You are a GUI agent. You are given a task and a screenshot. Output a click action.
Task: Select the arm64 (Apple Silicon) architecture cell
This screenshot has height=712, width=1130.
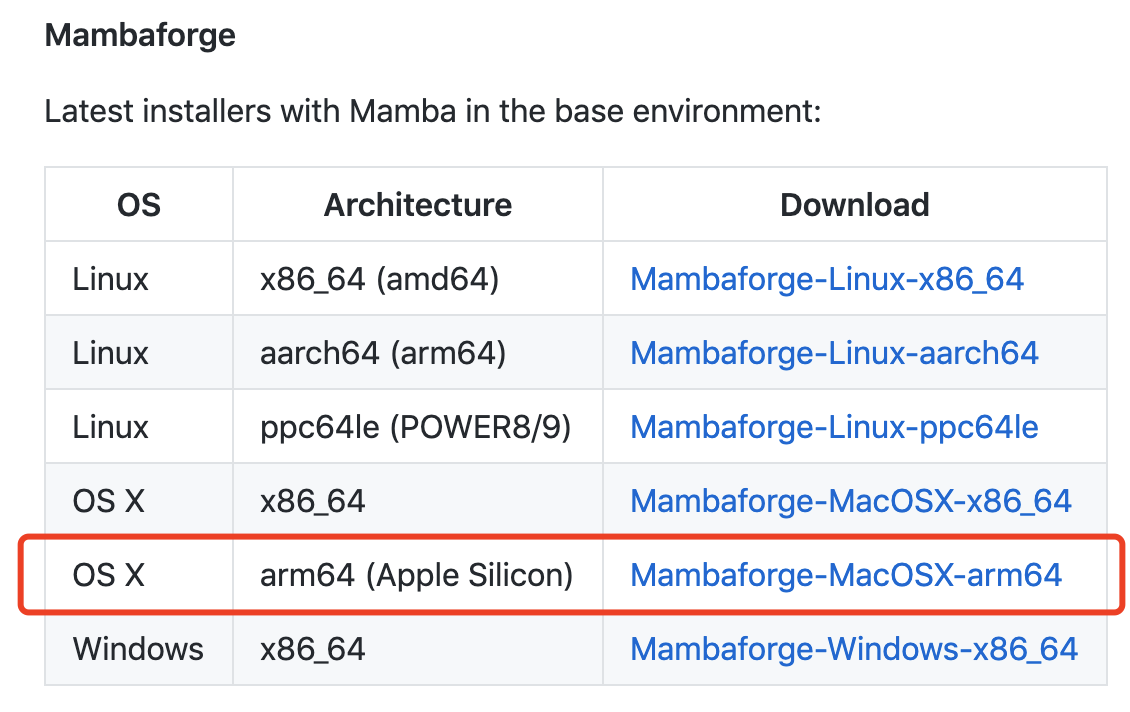click(x=417, y=575)
